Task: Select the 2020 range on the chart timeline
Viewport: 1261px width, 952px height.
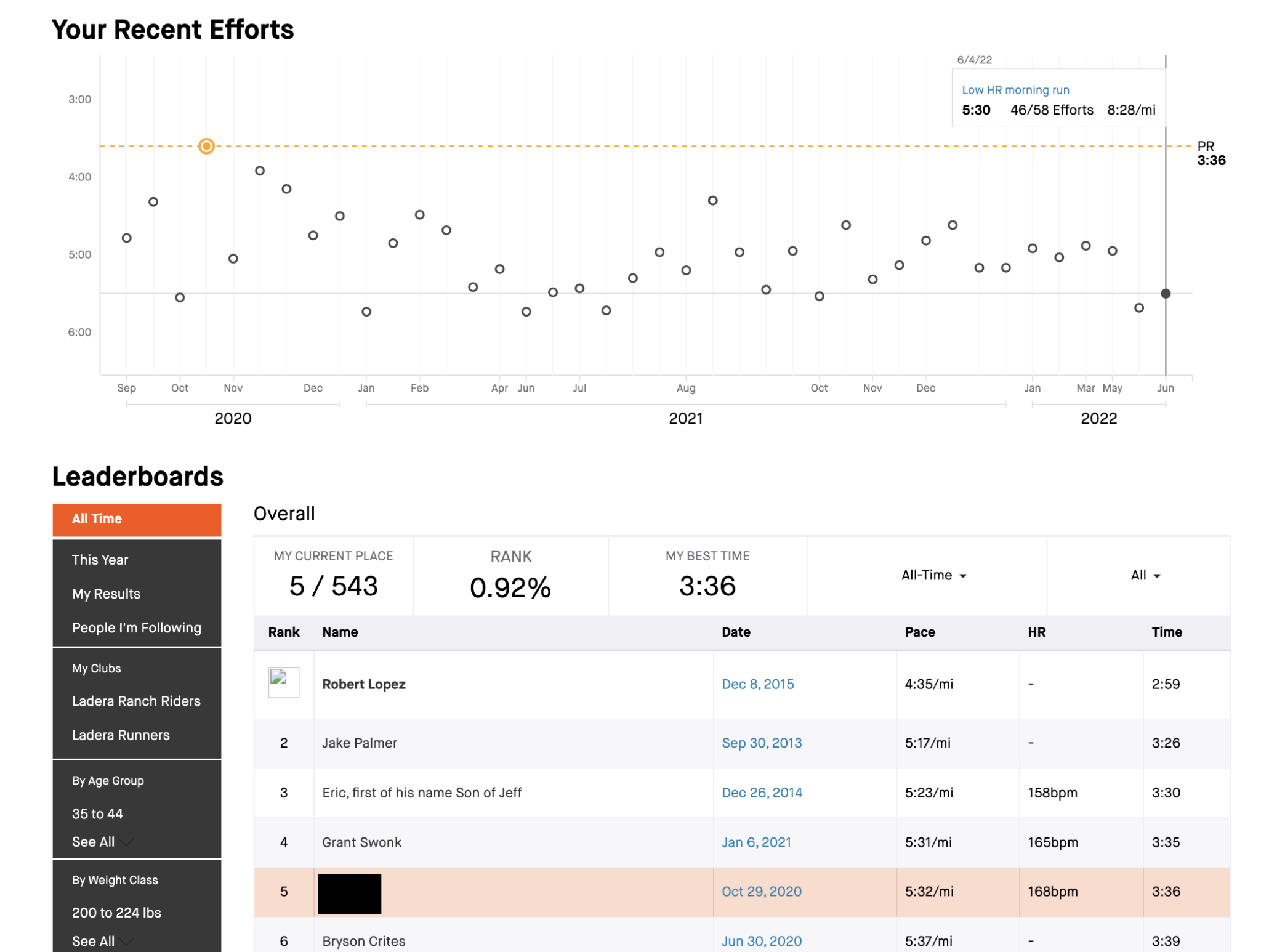Action: (x=233, y=419)
